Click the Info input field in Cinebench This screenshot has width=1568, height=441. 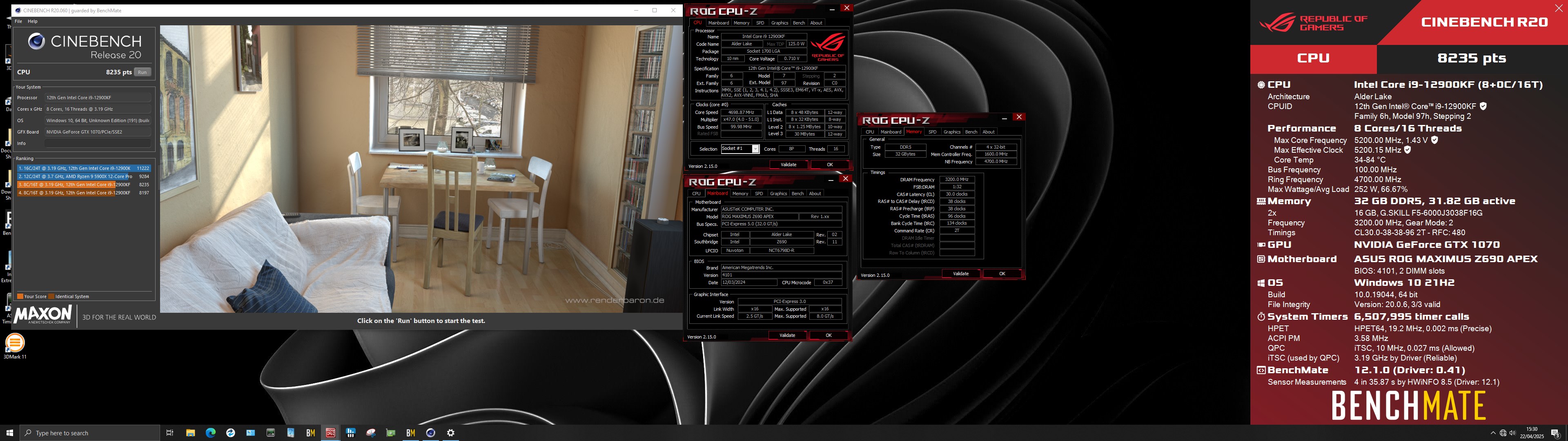(98, 143)
